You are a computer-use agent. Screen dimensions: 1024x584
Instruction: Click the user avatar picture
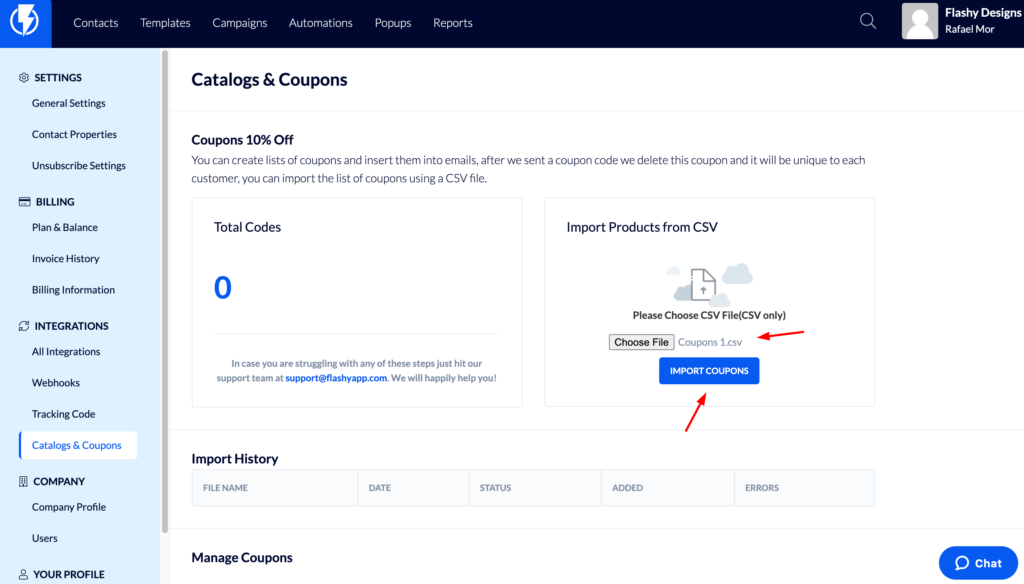[x=920, y=21]
